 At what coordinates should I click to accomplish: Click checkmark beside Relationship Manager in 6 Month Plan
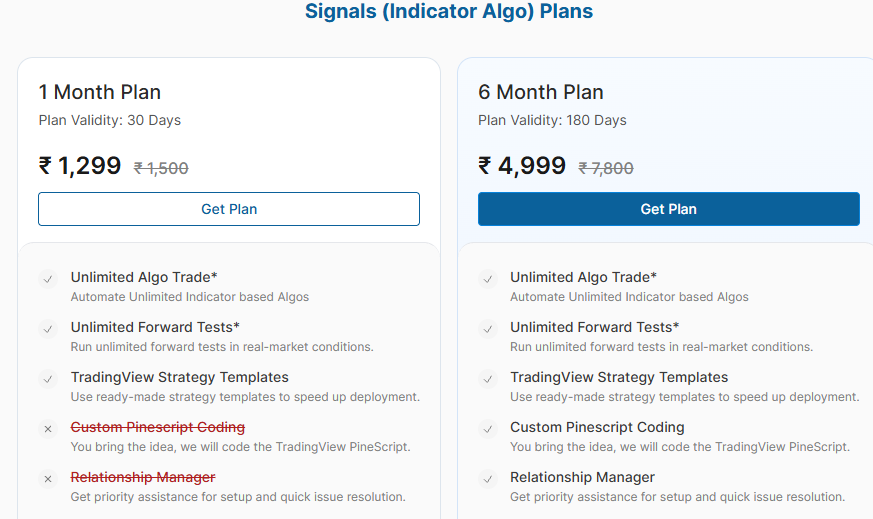click(488, 479)
